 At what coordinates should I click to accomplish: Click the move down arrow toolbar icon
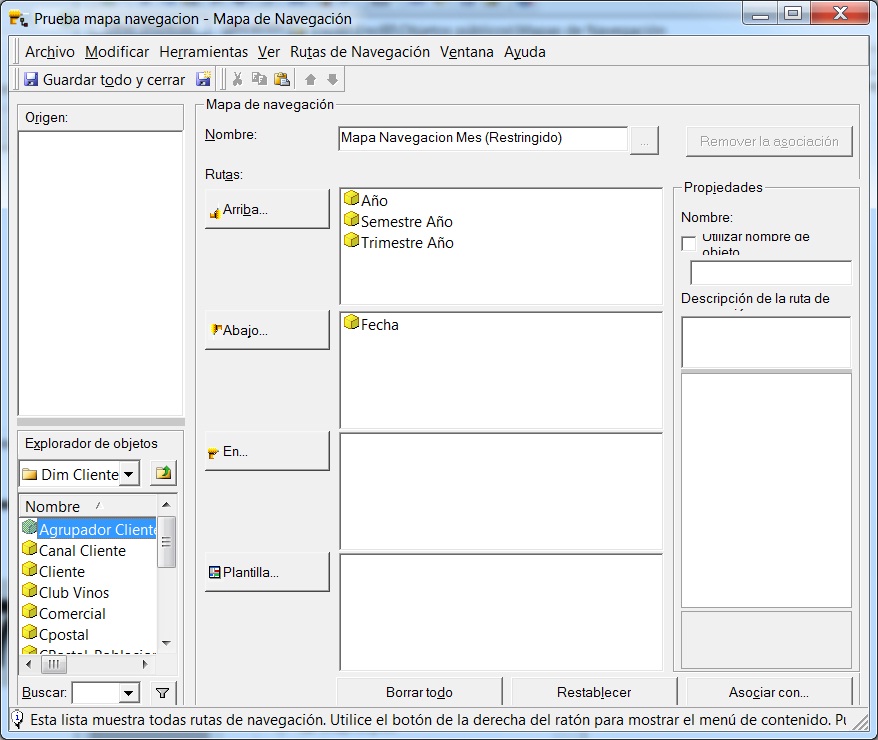point(333,79)
